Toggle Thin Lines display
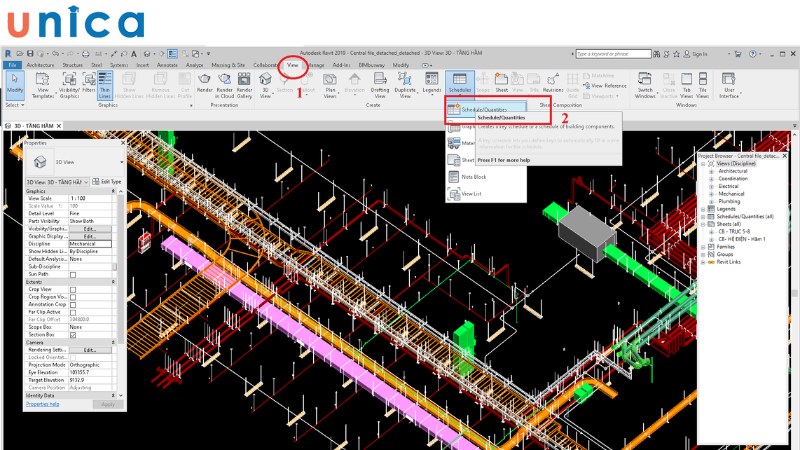Viewport: 800px width, 450px height. tap(105, 85)
